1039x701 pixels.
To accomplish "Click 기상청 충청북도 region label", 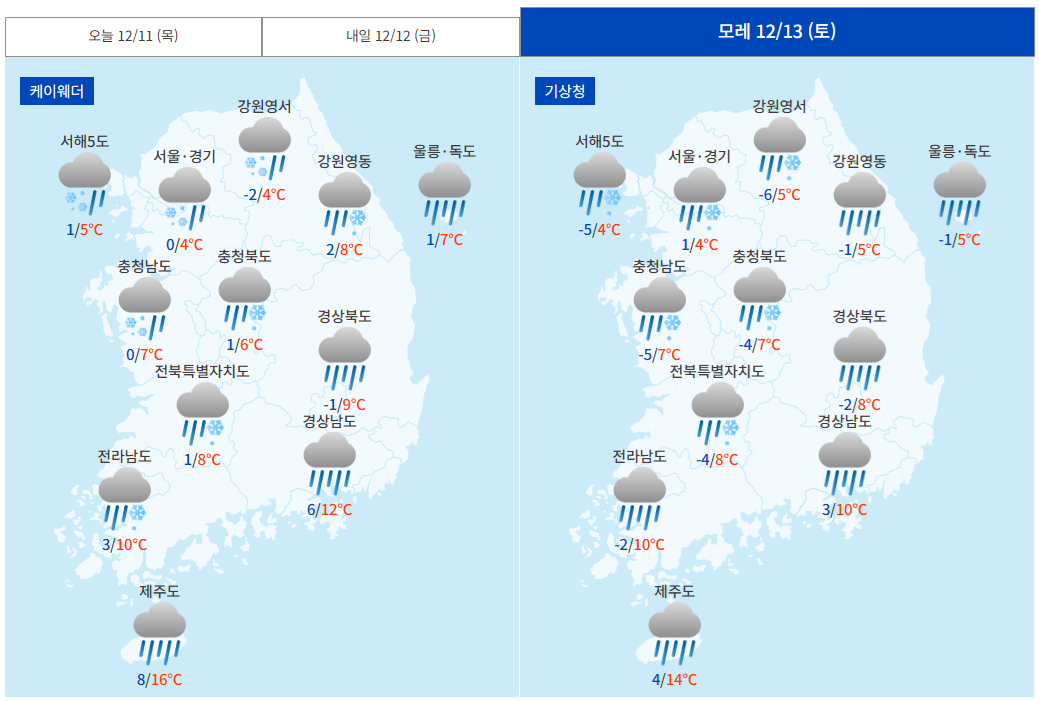I will (760, 256).
